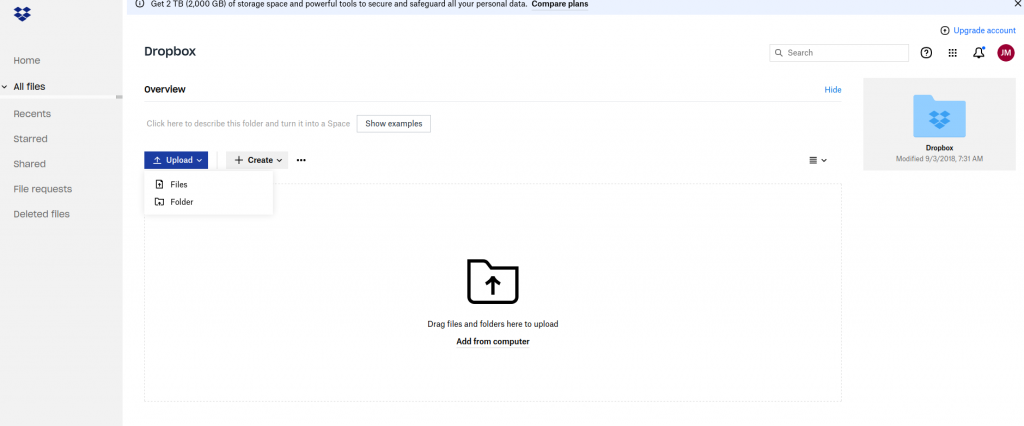The image size is (1024, 426).
Task: Click 'Drag files and folders here to upload'
Action: [493, 324]
